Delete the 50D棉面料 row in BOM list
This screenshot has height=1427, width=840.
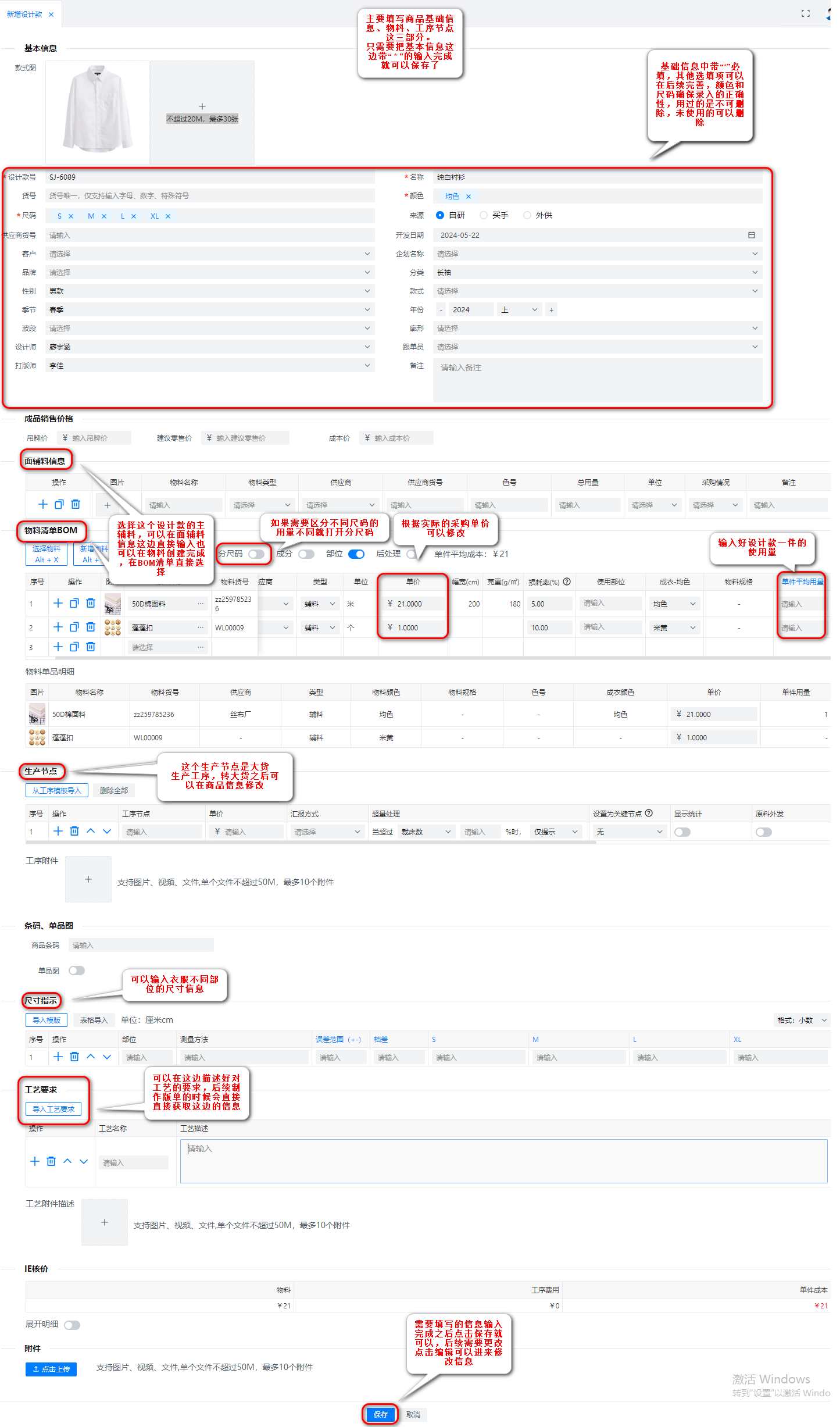coord(91,603)
